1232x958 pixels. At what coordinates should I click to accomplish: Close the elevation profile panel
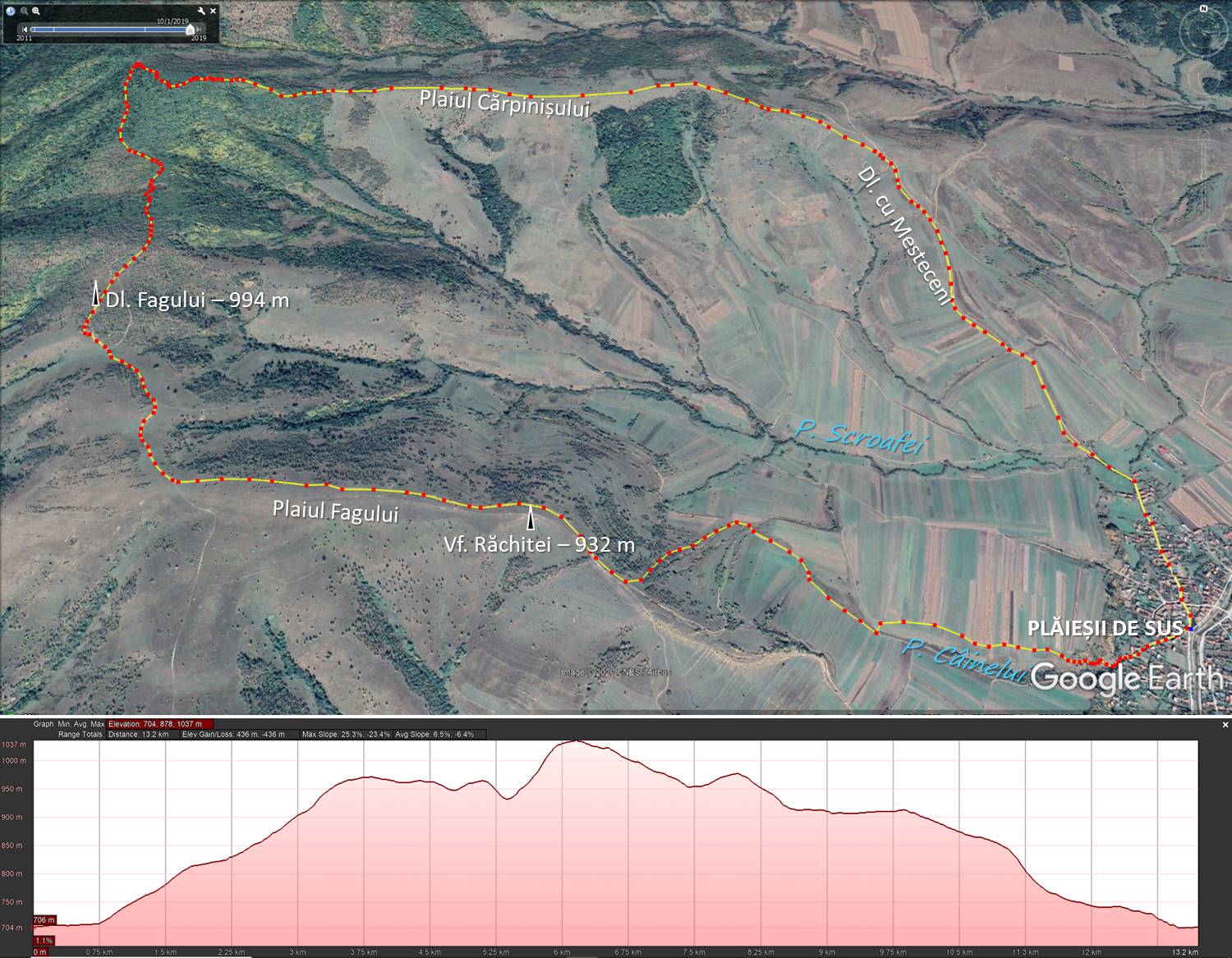tap(1225, 725)
